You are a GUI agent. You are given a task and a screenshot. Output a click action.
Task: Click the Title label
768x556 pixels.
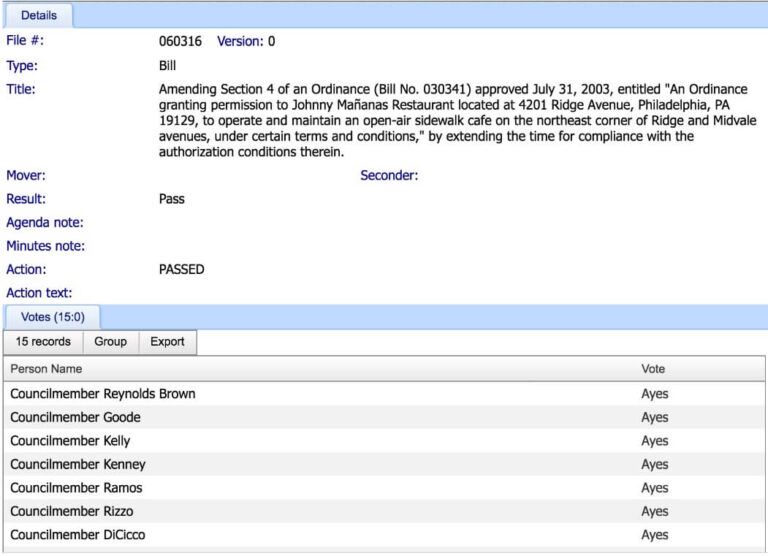21,89
